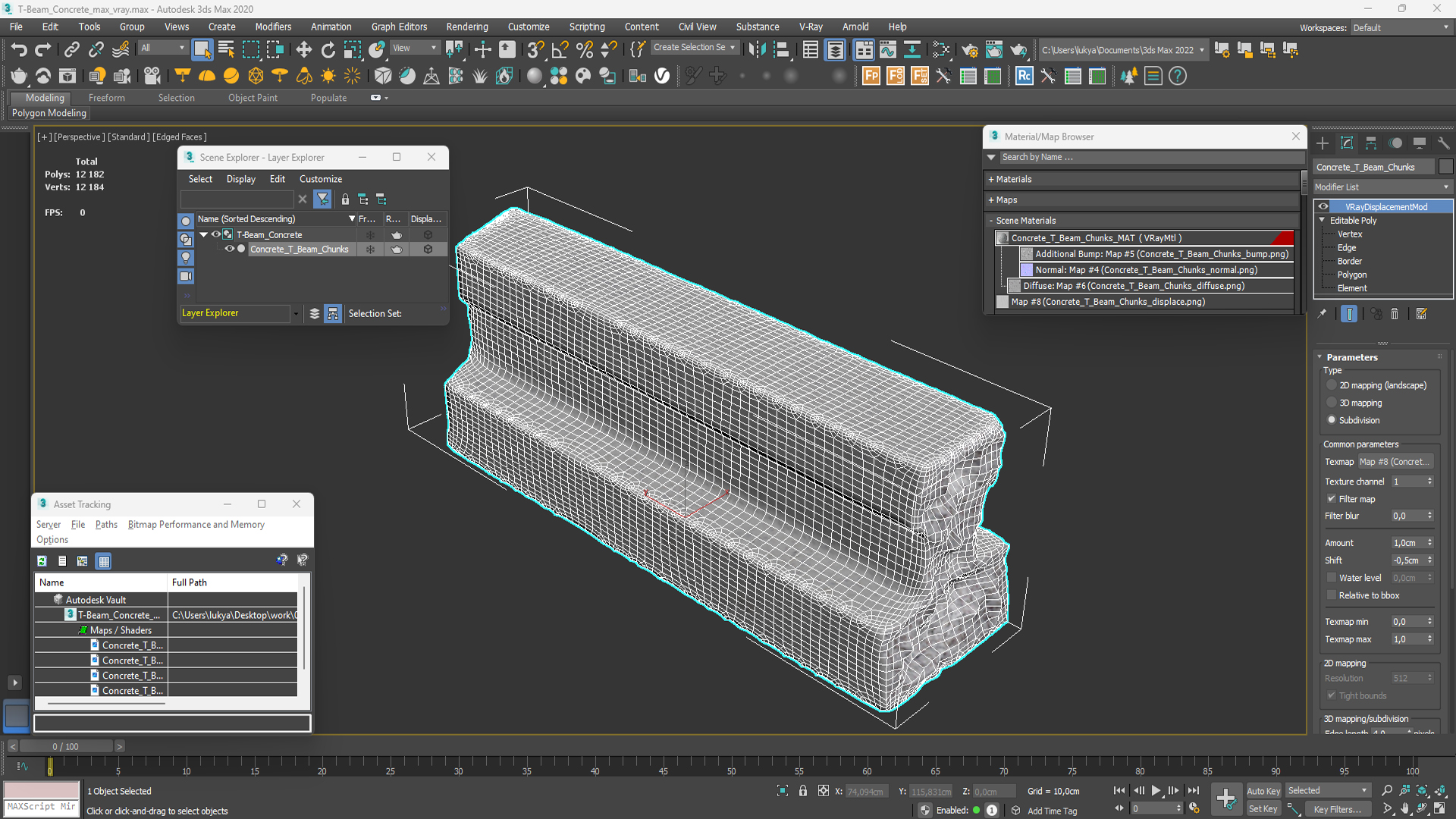This screenshot has height=819, width=1456.
Task: Uncheck the Filter map checkbox
Action: tap(1332, 499)
